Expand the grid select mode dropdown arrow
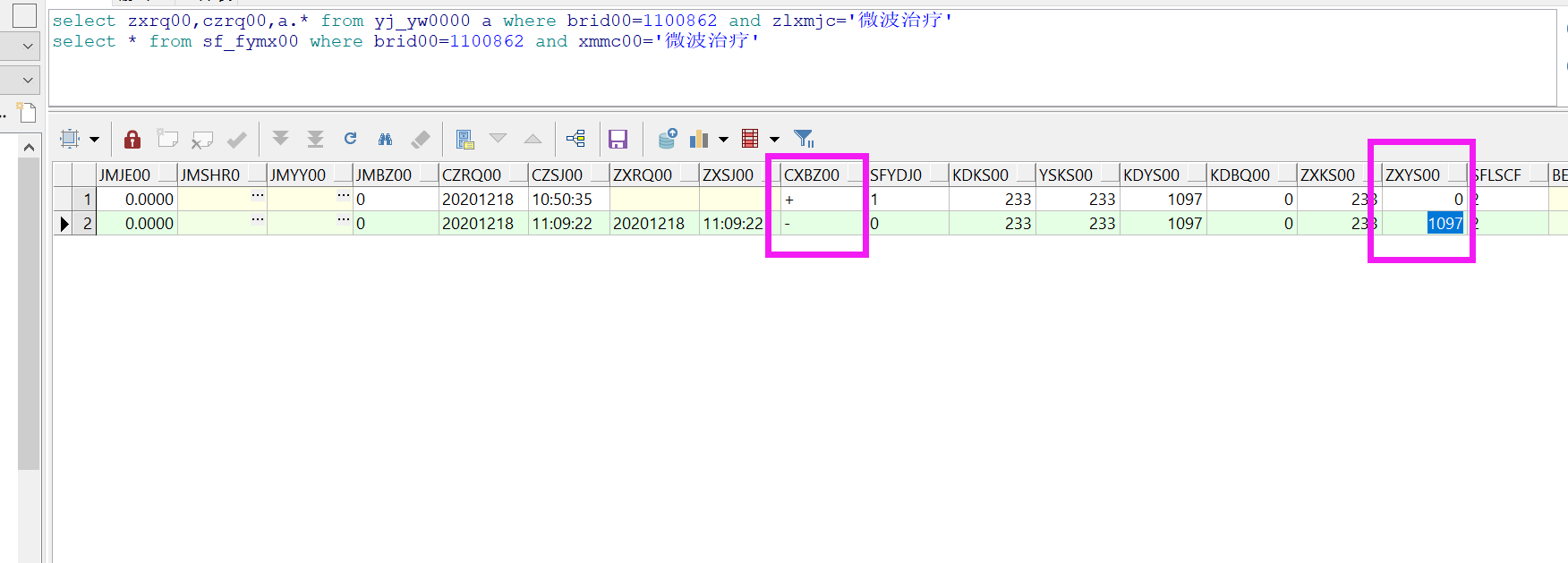This screenshot has height=563, width=1568. (x=94, y=140)
